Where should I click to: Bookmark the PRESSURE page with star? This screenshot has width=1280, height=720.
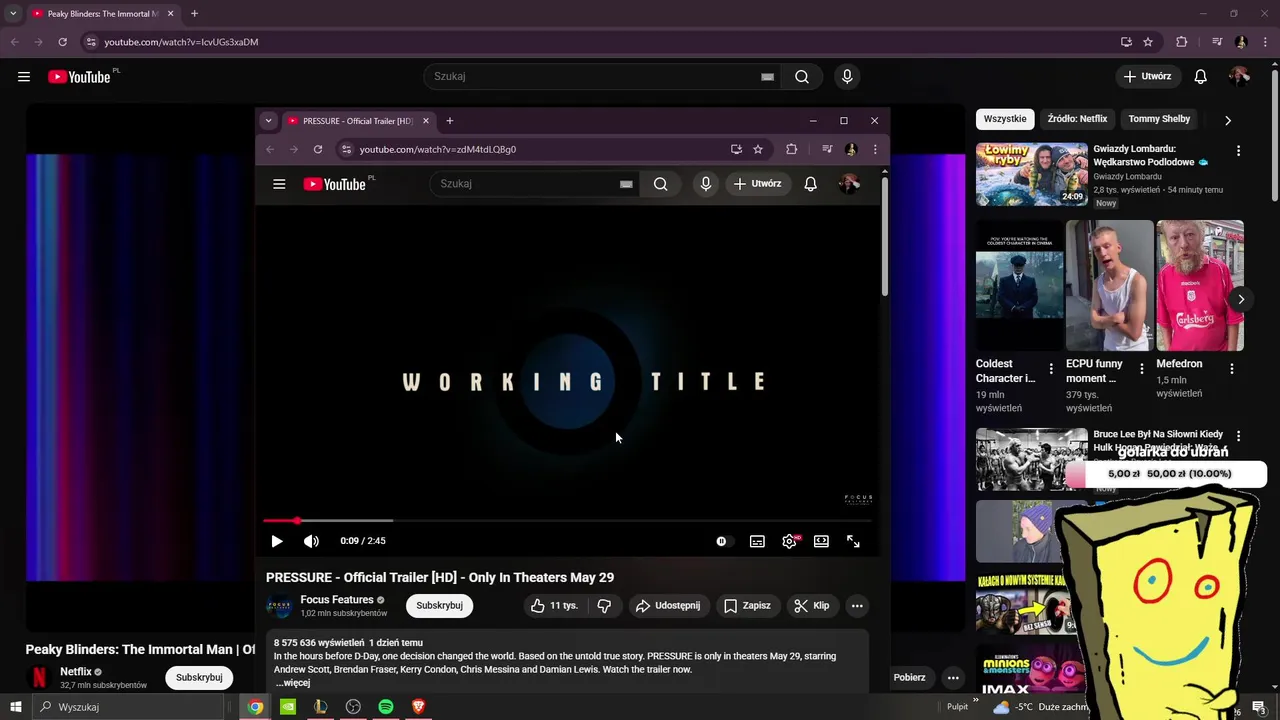pyautogui.click(x=758, y=149)
